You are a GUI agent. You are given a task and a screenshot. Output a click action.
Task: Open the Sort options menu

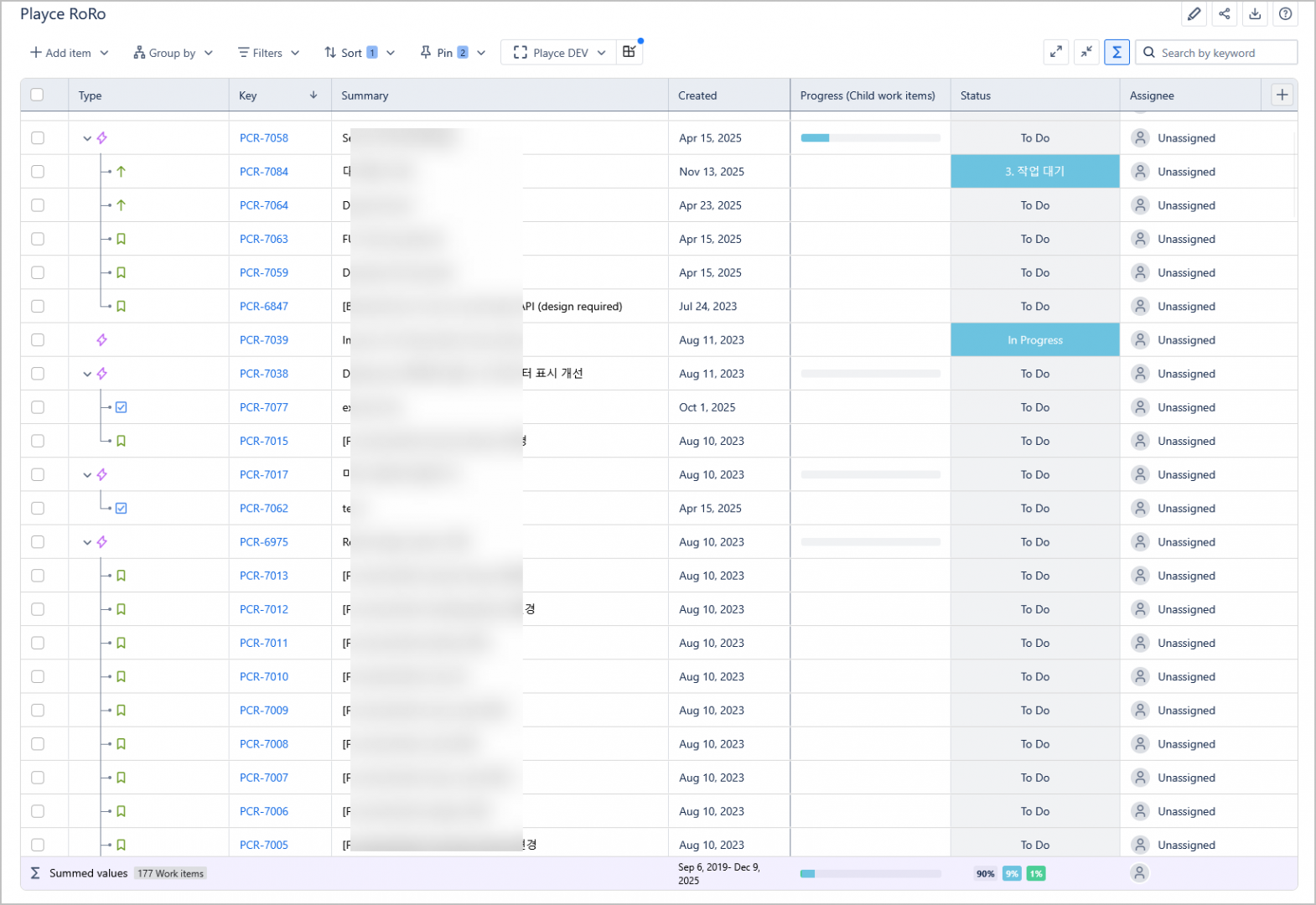point(359,53)
